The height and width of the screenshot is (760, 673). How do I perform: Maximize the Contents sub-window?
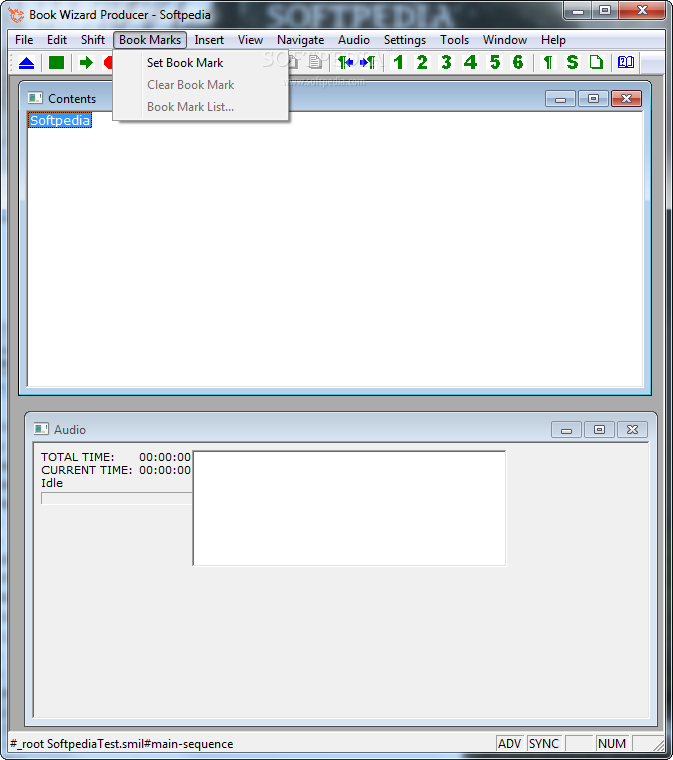tap(593, 98)
